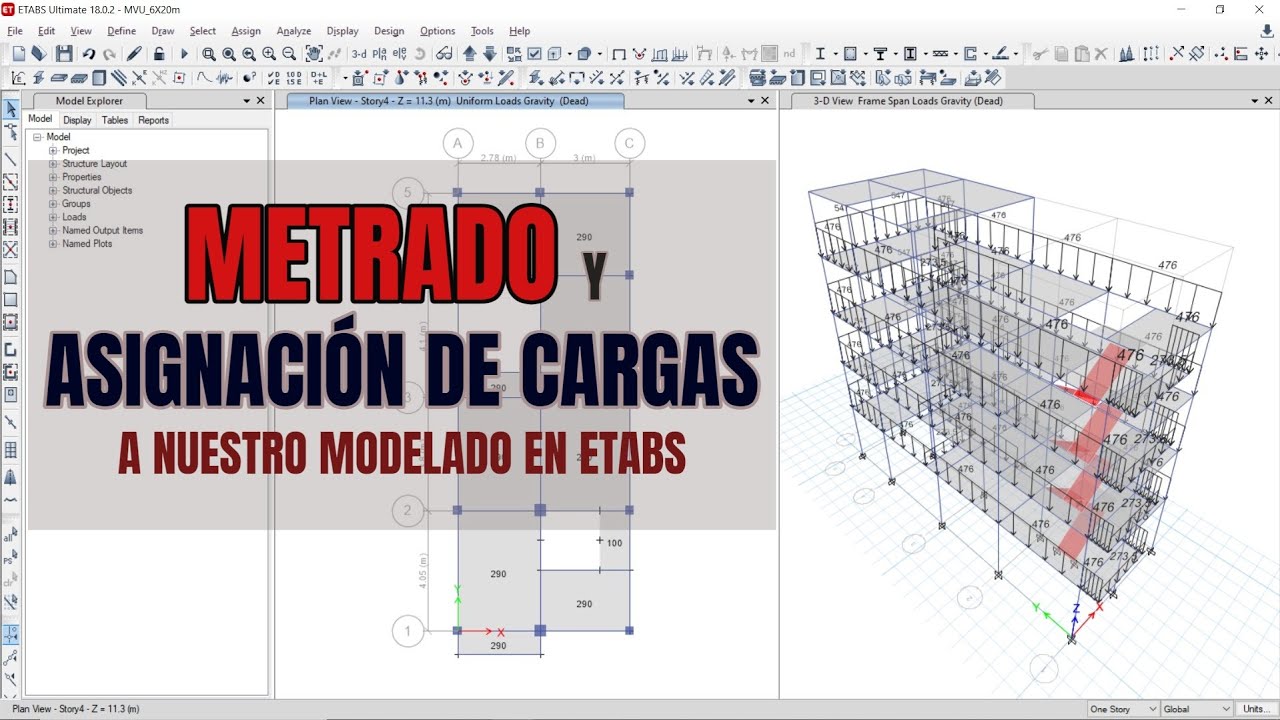Click the Units button

tap(1256, 709)
